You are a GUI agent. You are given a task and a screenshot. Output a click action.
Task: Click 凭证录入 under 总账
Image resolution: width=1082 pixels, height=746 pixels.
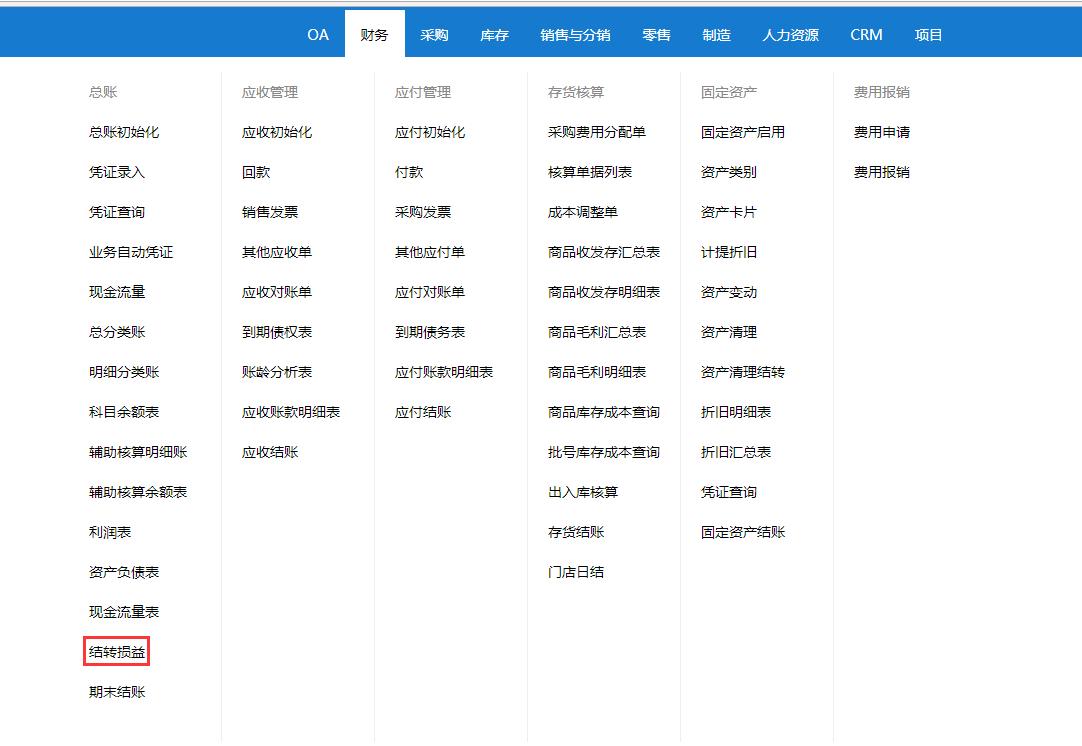117,172
